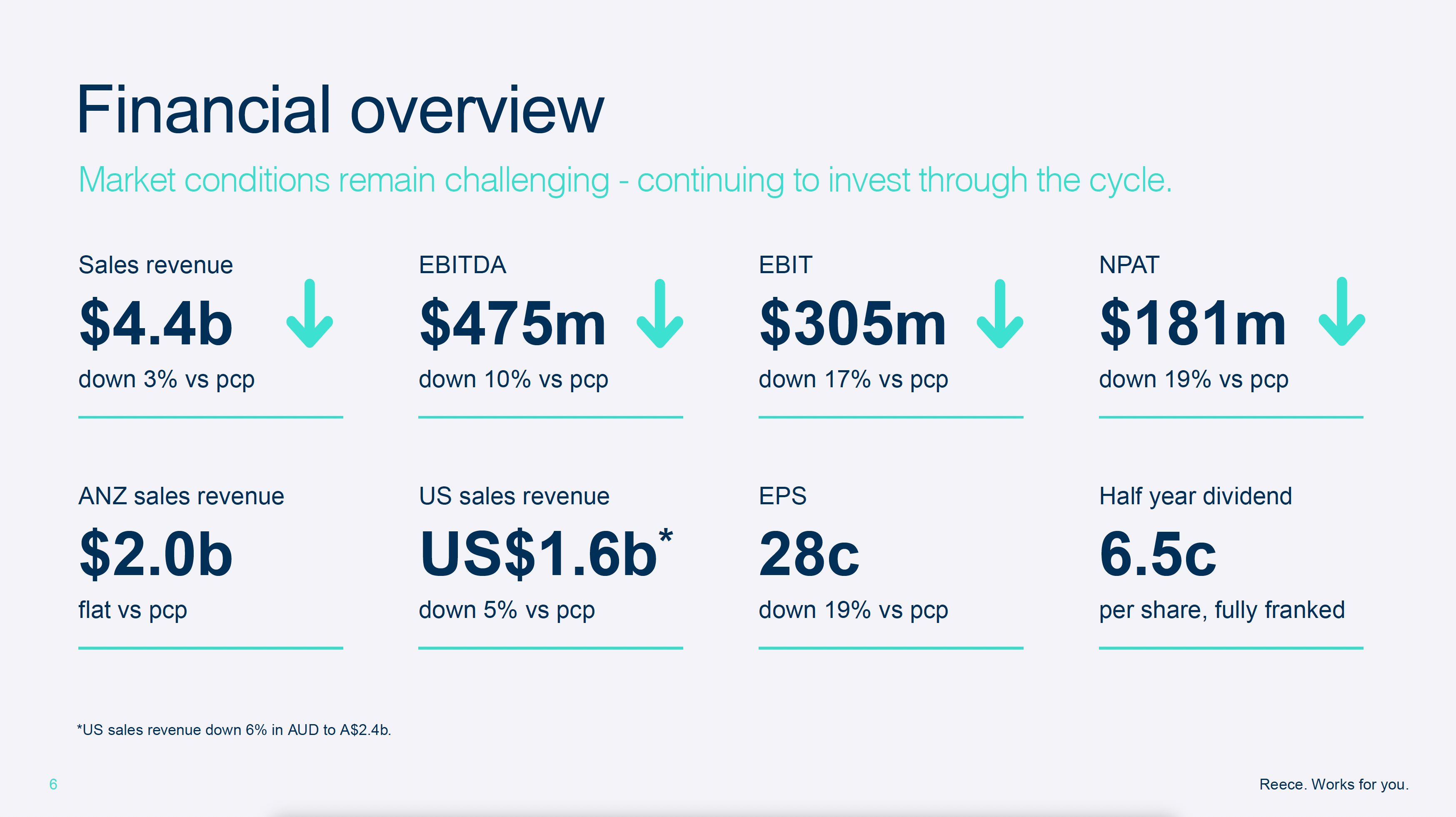Click the US$1.6b US sales figure
Image resolution: width=1456 pixels, height=817 pixels.
pos(538,554)
